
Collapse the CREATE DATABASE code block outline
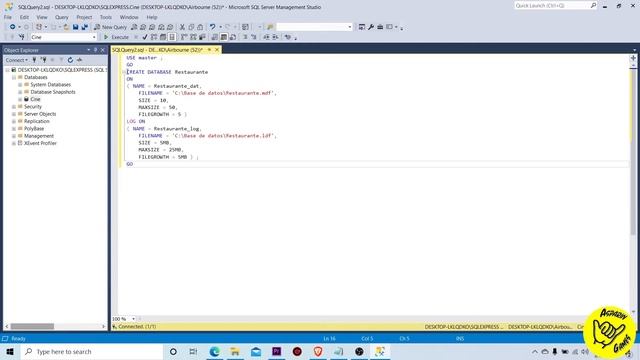coord(124,72)
